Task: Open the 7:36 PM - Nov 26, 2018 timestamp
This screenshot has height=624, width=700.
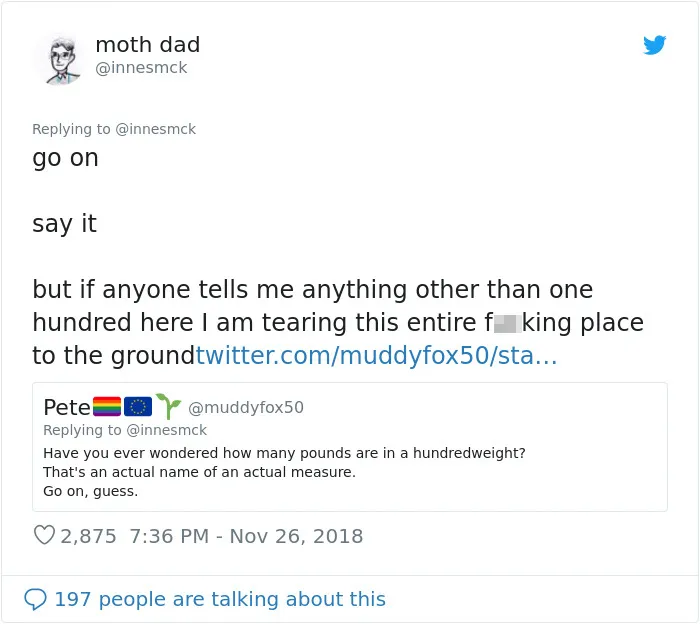Action: [246, 536]
